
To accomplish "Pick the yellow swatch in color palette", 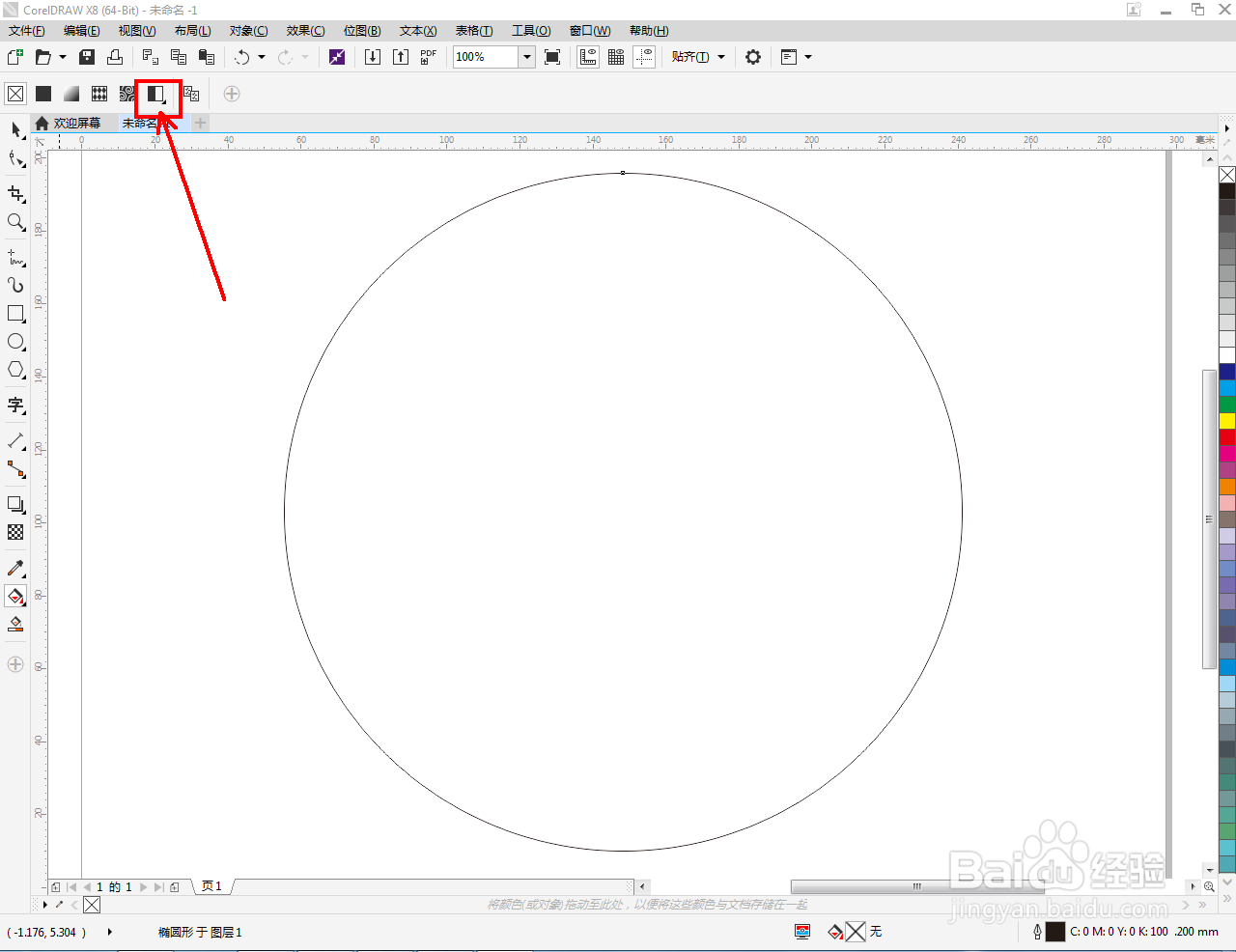I will tap(1227, 421).
